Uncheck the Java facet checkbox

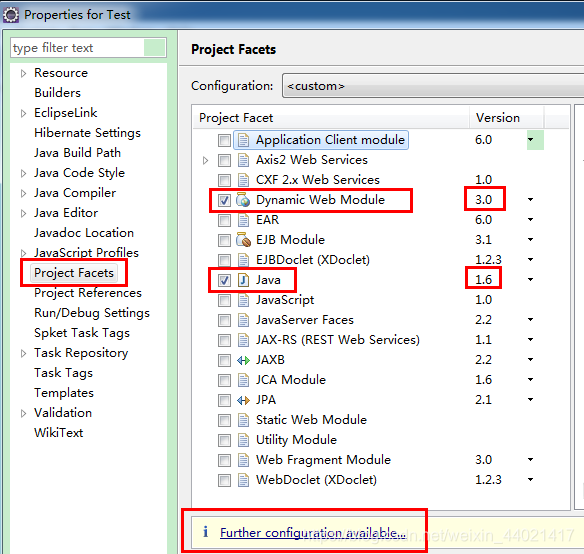pyautogui.click(x=224, y=280)
